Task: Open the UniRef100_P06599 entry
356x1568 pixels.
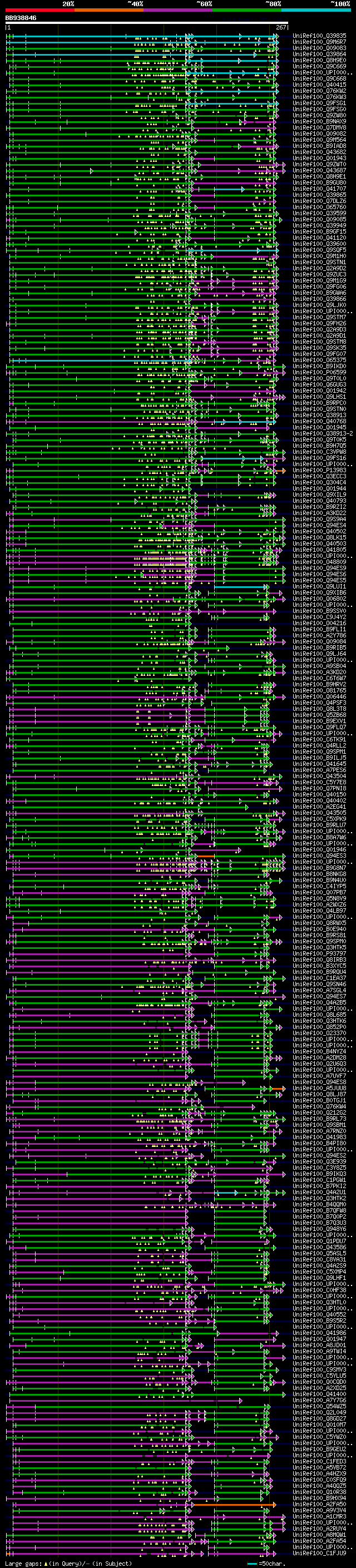Action: [x=319, y=373]
